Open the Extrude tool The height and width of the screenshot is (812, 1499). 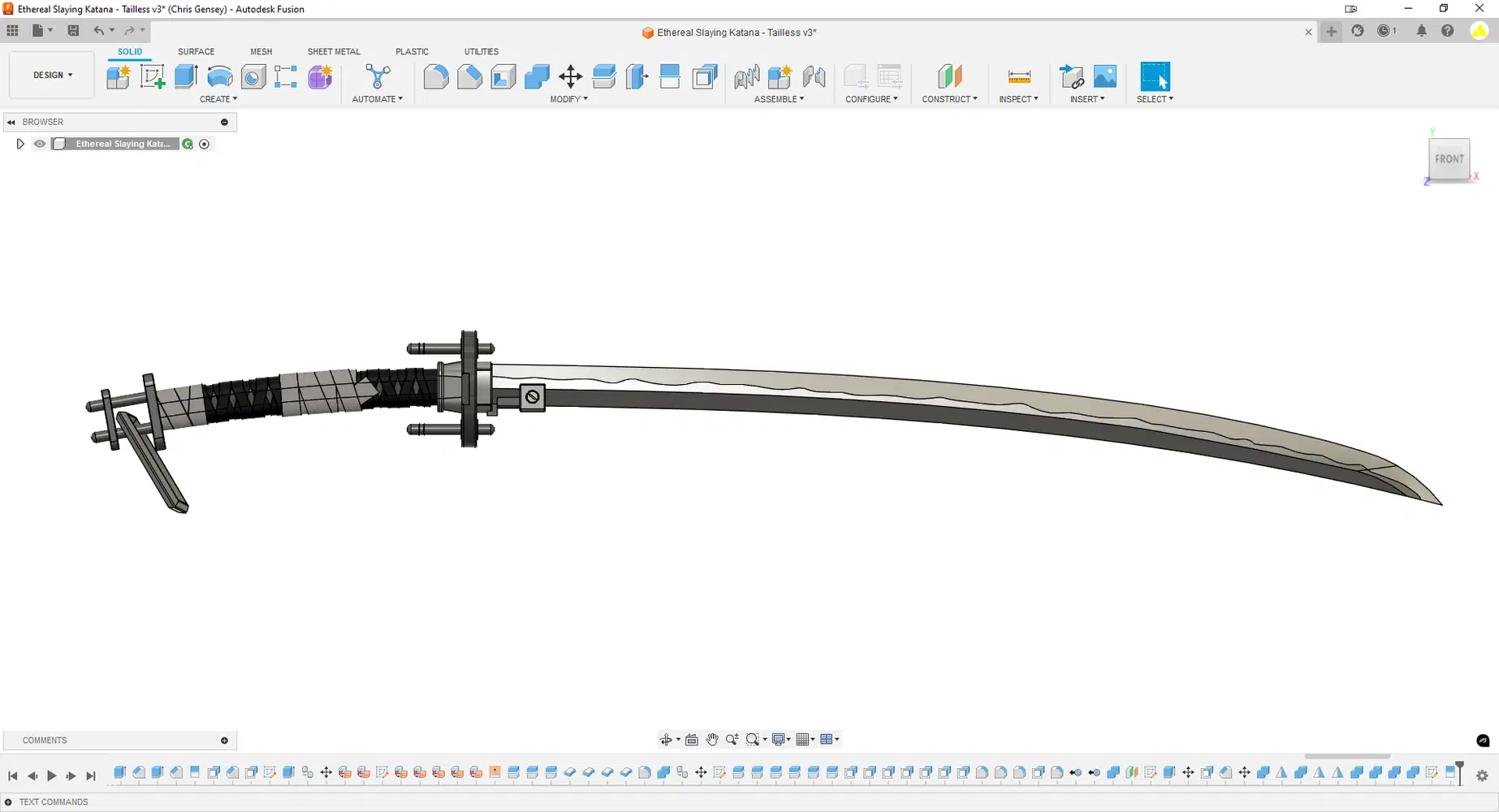pyautogui.click(x=186, y=77)
